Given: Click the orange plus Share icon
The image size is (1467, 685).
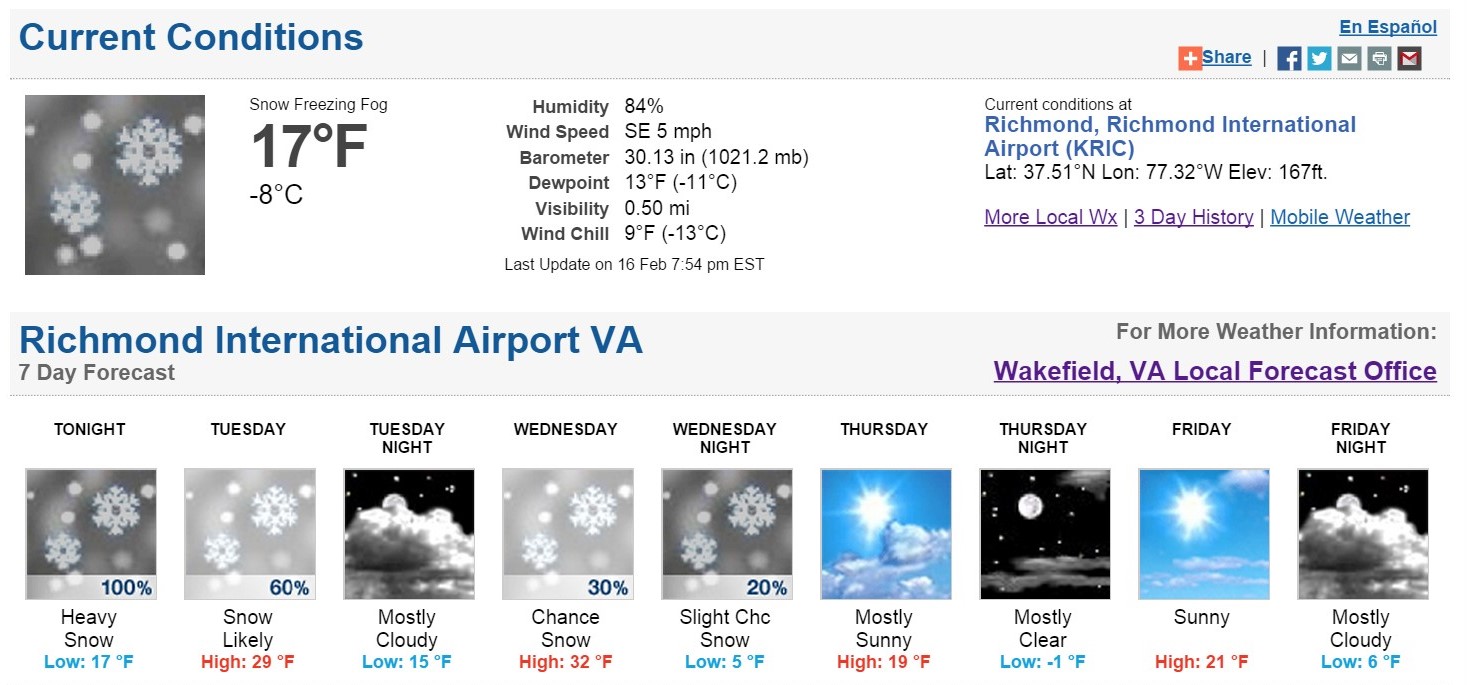Looking at the screenshot, I should pos(1189,58).
